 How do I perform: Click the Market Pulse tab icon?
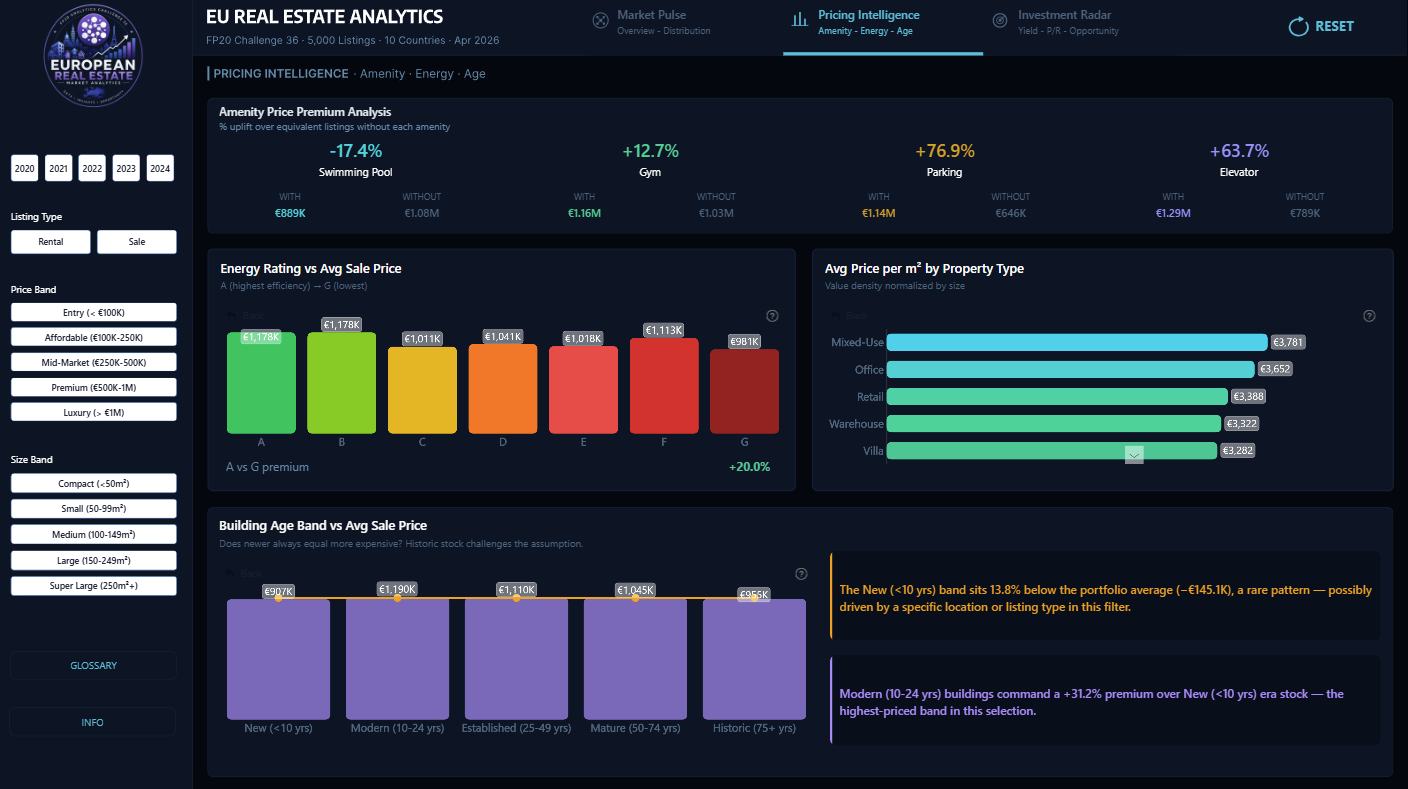pyautogui.click(x=600, y=21)
